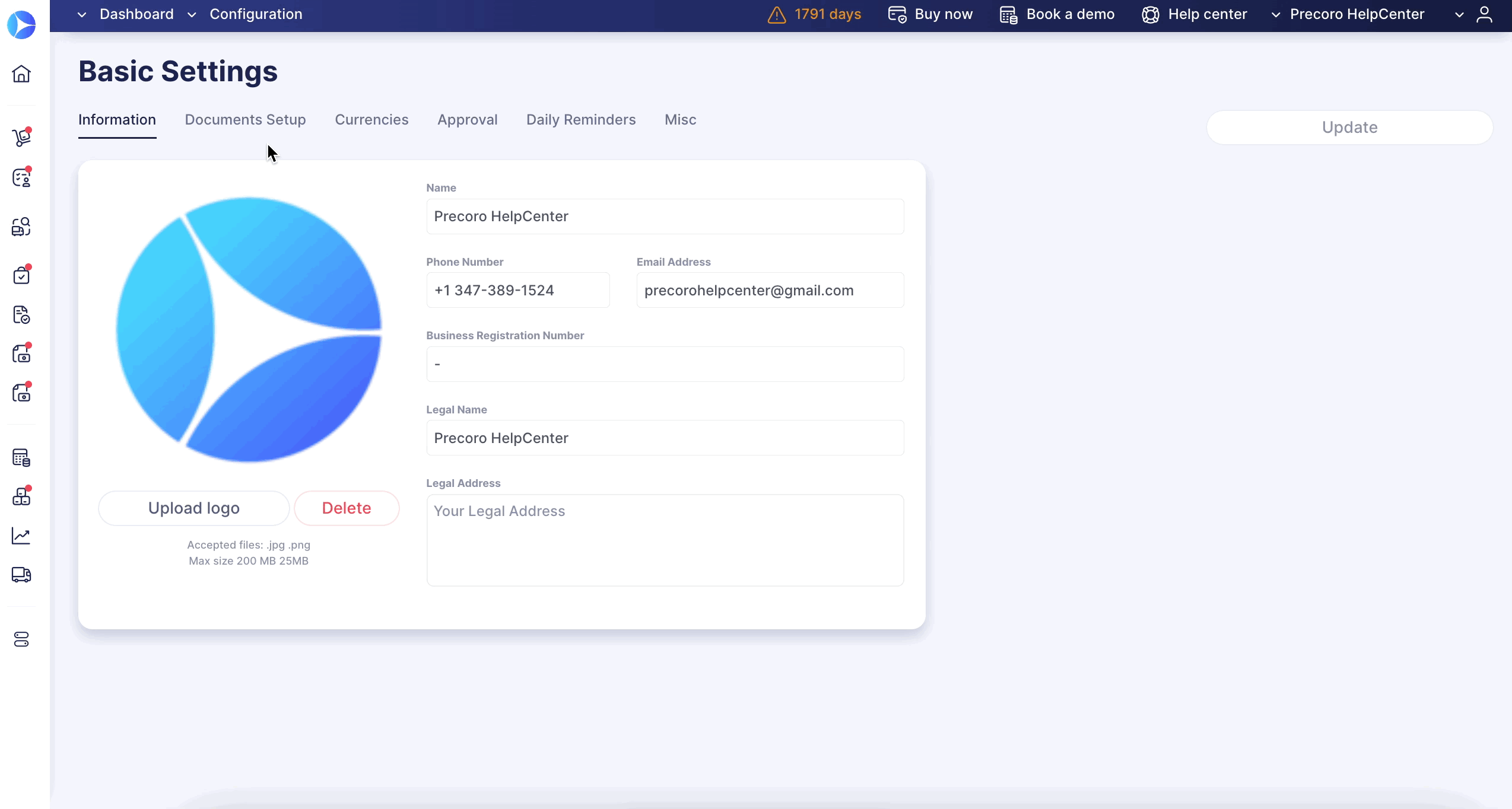
Task: Expand the chevron beside the user icon
Action: click(1459, 14)
